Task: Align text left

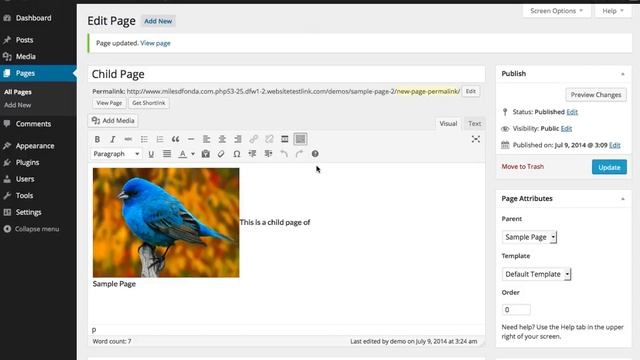Action: coord(207,139)
